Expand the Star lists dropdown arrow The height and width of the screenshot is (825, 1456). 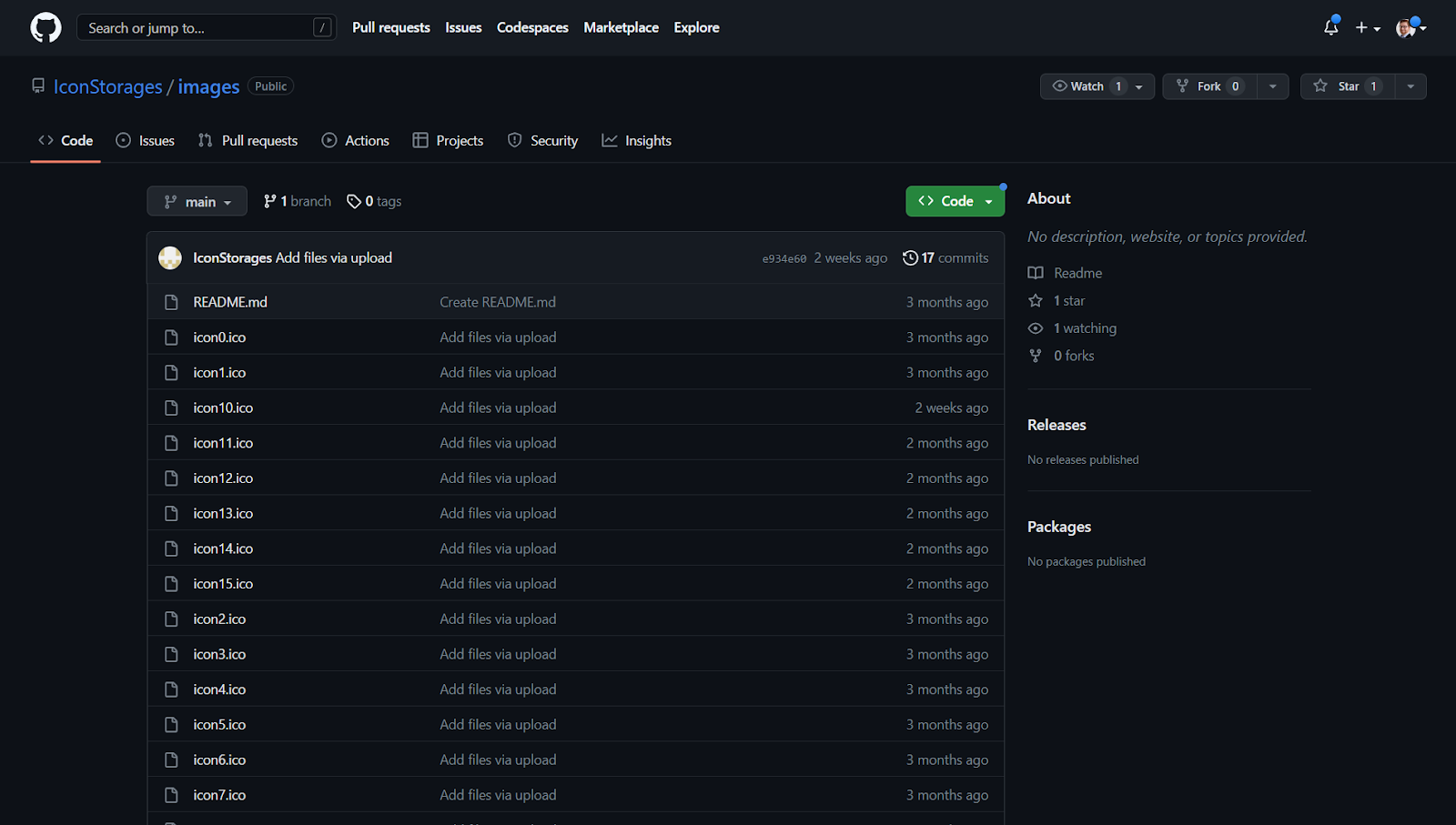pos(1410,86)
